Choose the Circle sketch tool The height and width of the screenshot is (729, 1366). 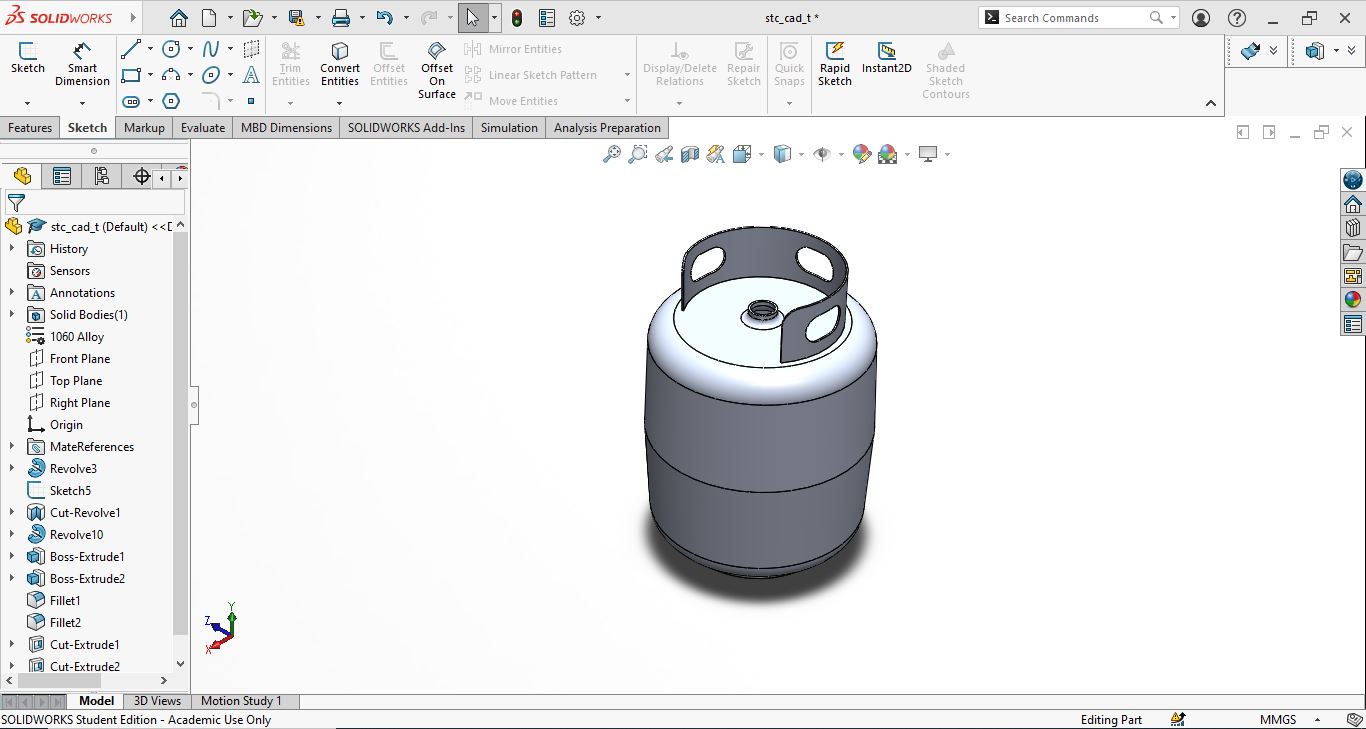(x=171, y=49)
